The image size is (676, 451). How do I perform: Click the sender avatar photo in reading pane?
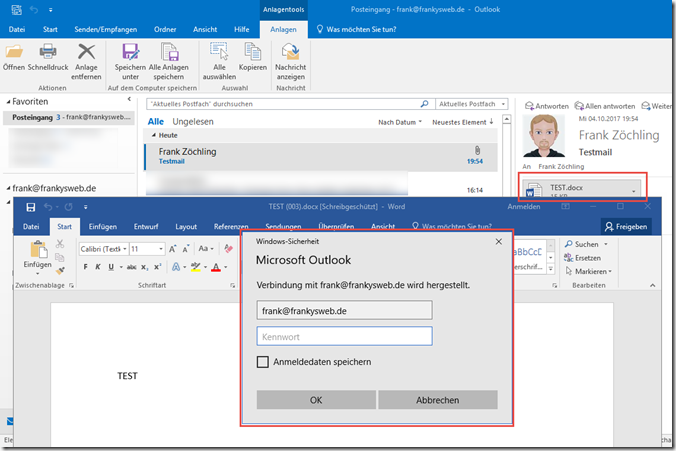click(x=544, y=136)
